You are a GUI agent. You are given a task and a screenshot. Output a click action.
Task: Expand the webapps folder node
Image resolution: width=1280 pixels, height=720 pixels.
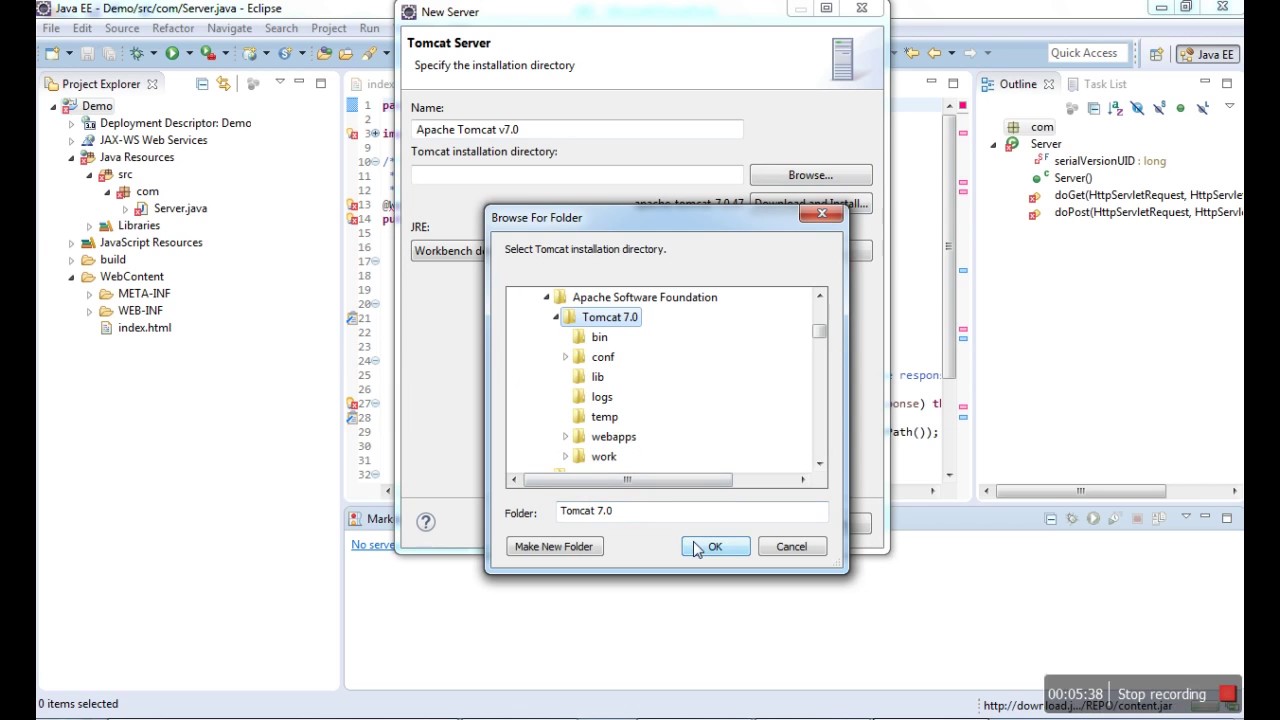point(565,437)
